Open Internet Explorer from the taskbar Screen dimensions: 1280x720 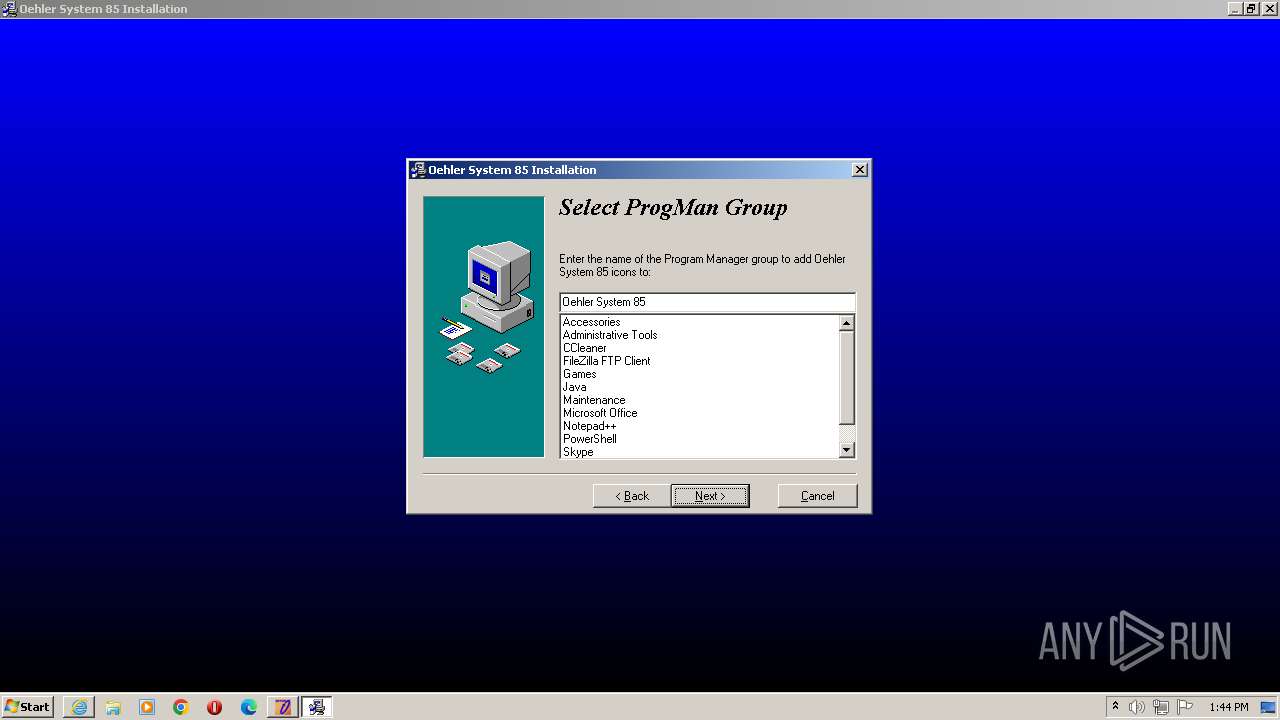pyautogui.click(x=79, y=707)
